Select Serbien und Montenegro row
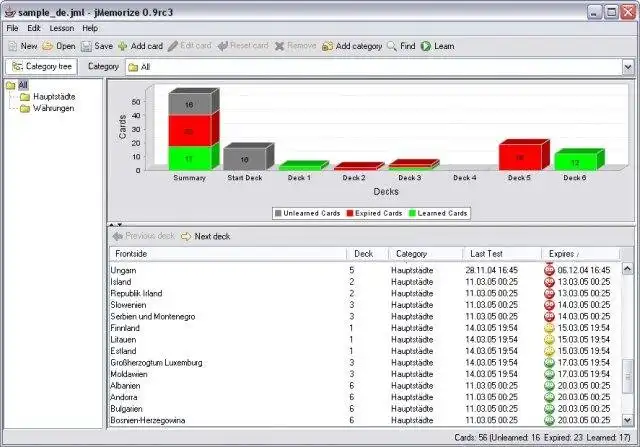Screen dimensions: 640x447 pyautogui.click(x=365, y=316)
